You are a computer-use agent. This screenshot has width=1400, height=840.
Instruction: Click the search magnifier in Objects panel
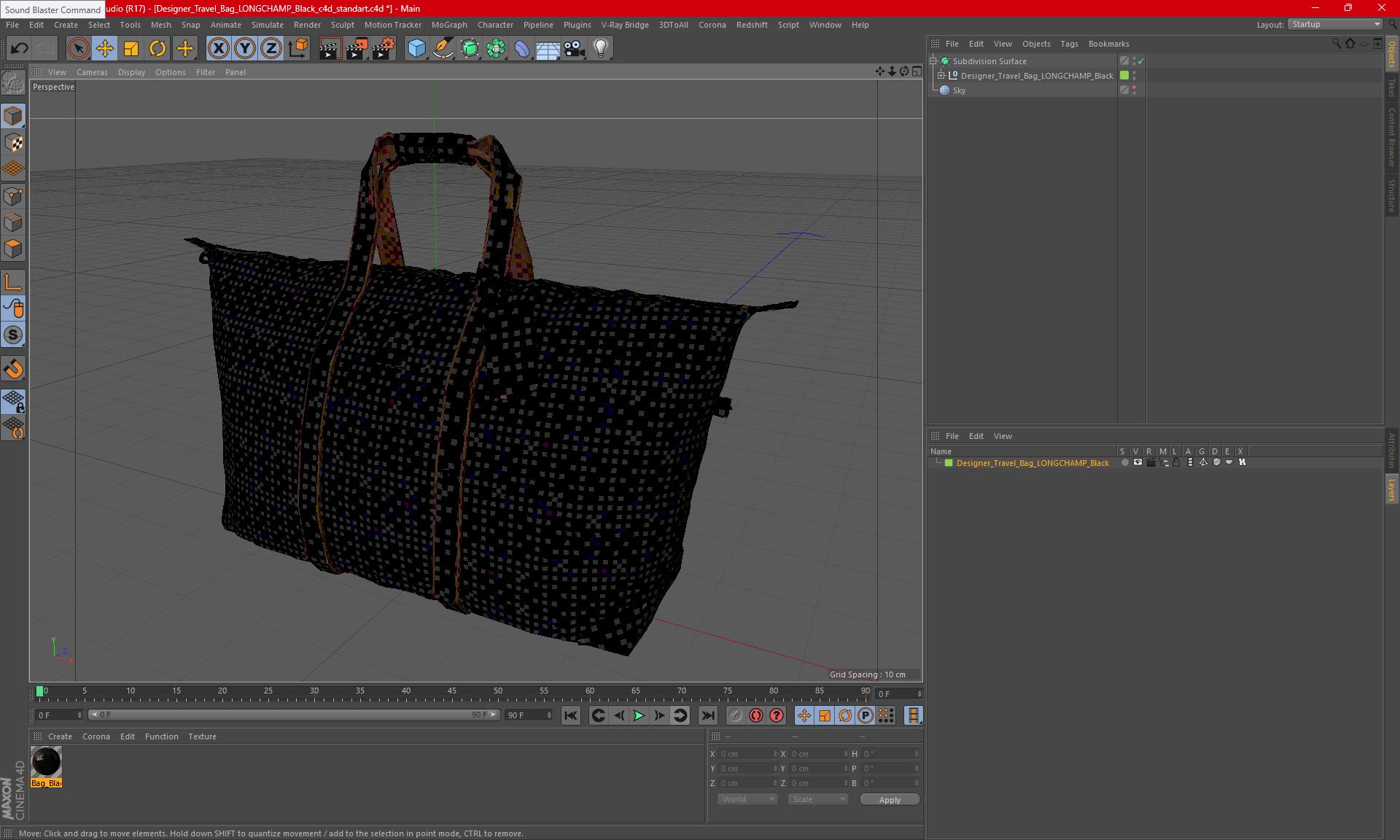click(x=1337, y=44)
